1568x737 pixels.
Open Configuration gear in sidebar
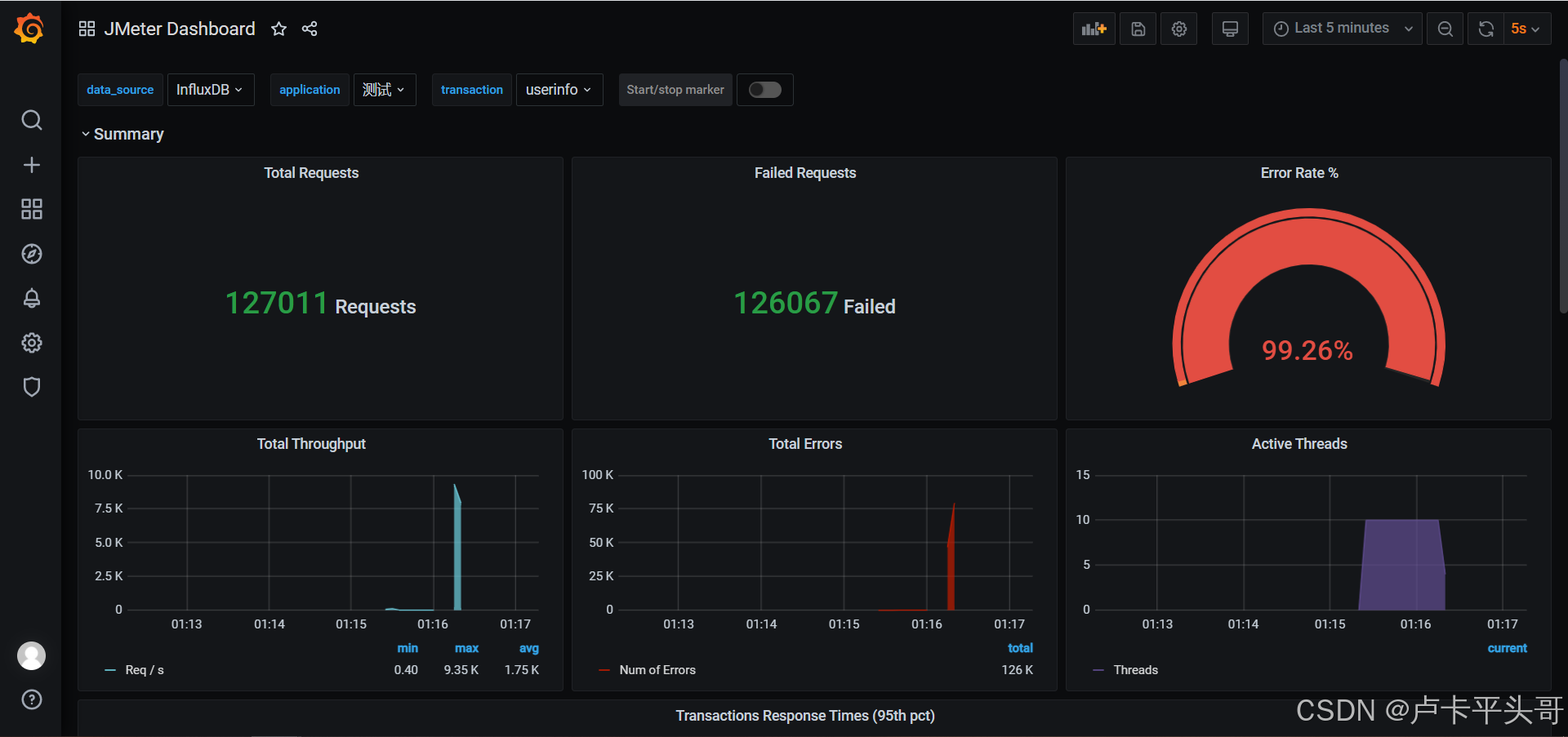click(x=31, y=343)
